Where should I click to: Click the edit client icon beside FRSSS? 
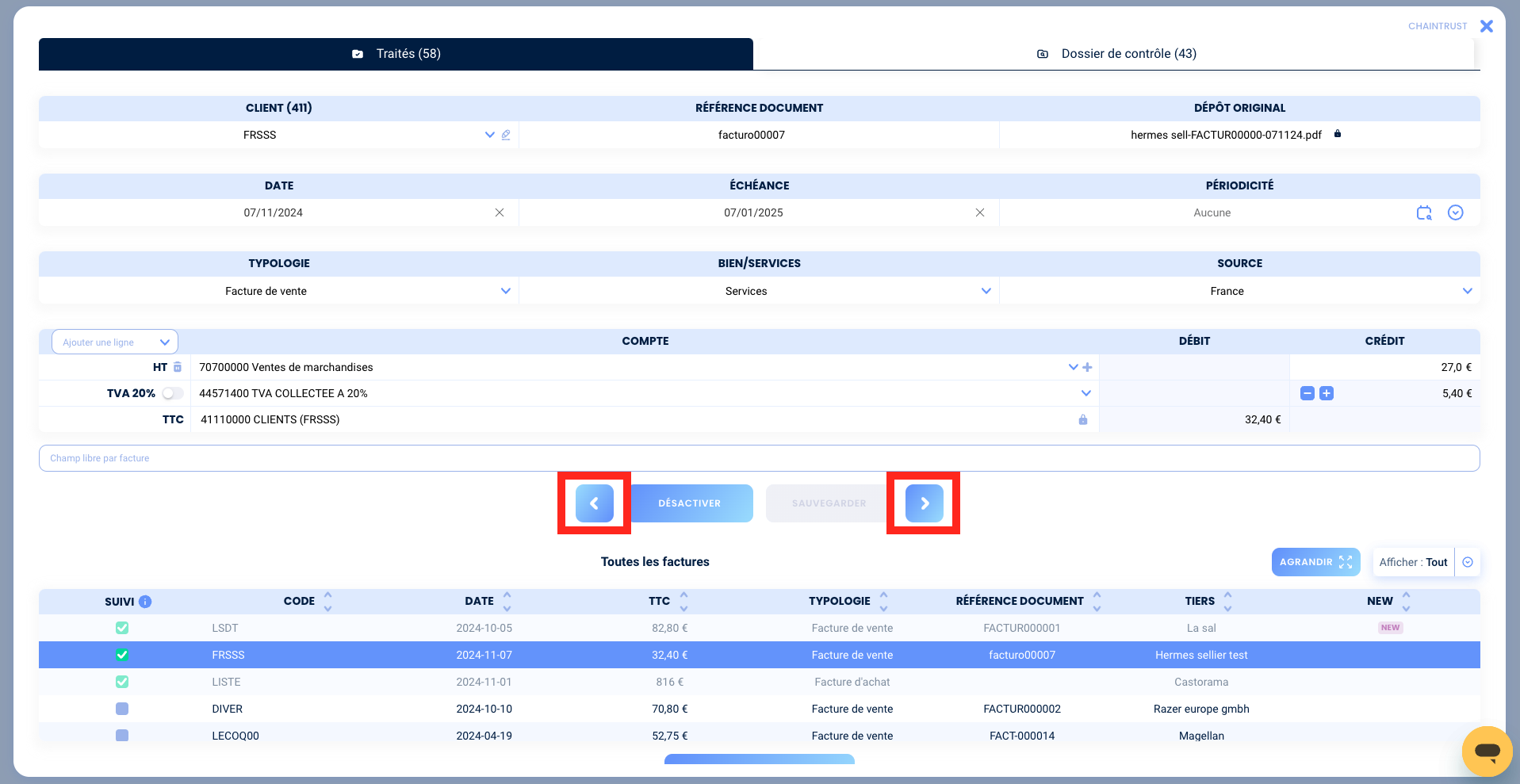506,135
